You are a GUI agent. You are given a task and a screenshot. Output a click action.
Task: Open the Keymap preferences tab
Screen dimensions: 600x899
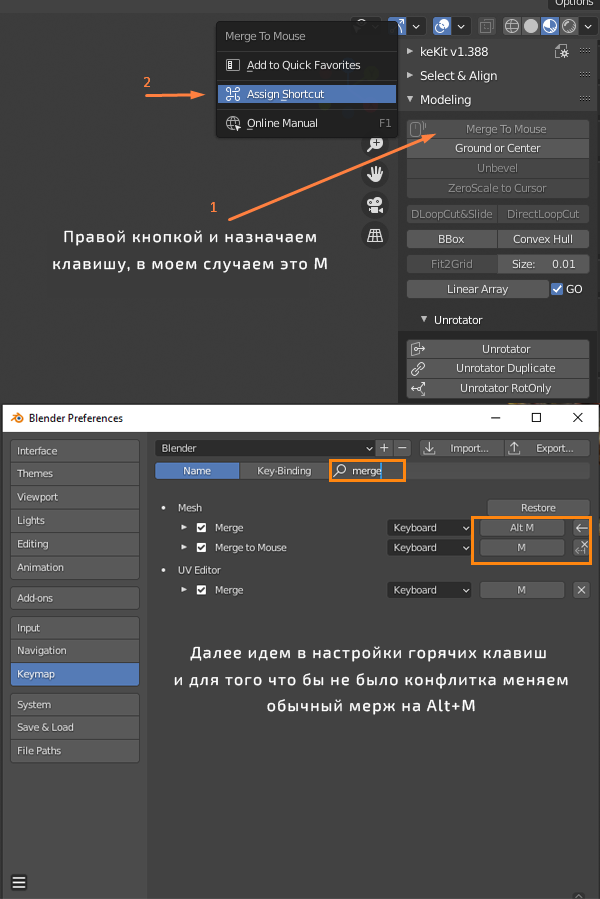pos(75,674)
